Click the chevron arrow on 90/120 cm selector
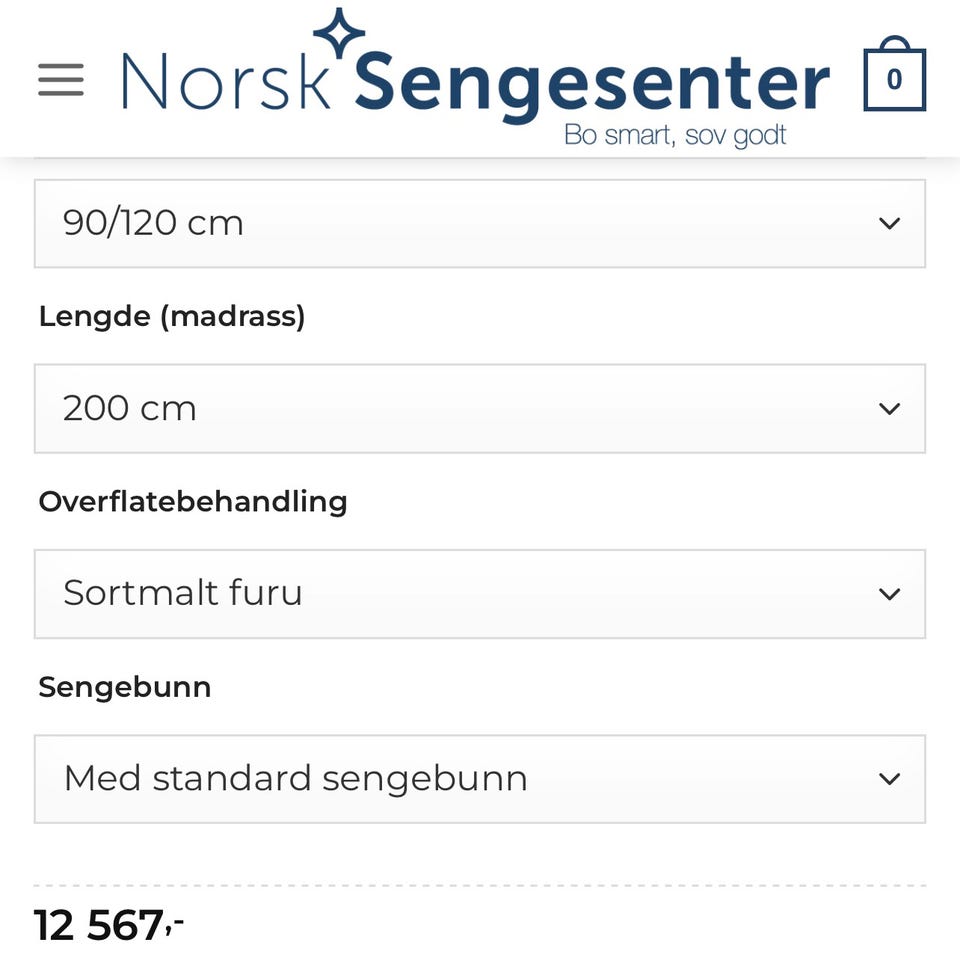960x978 pixels. coord(889,223)
